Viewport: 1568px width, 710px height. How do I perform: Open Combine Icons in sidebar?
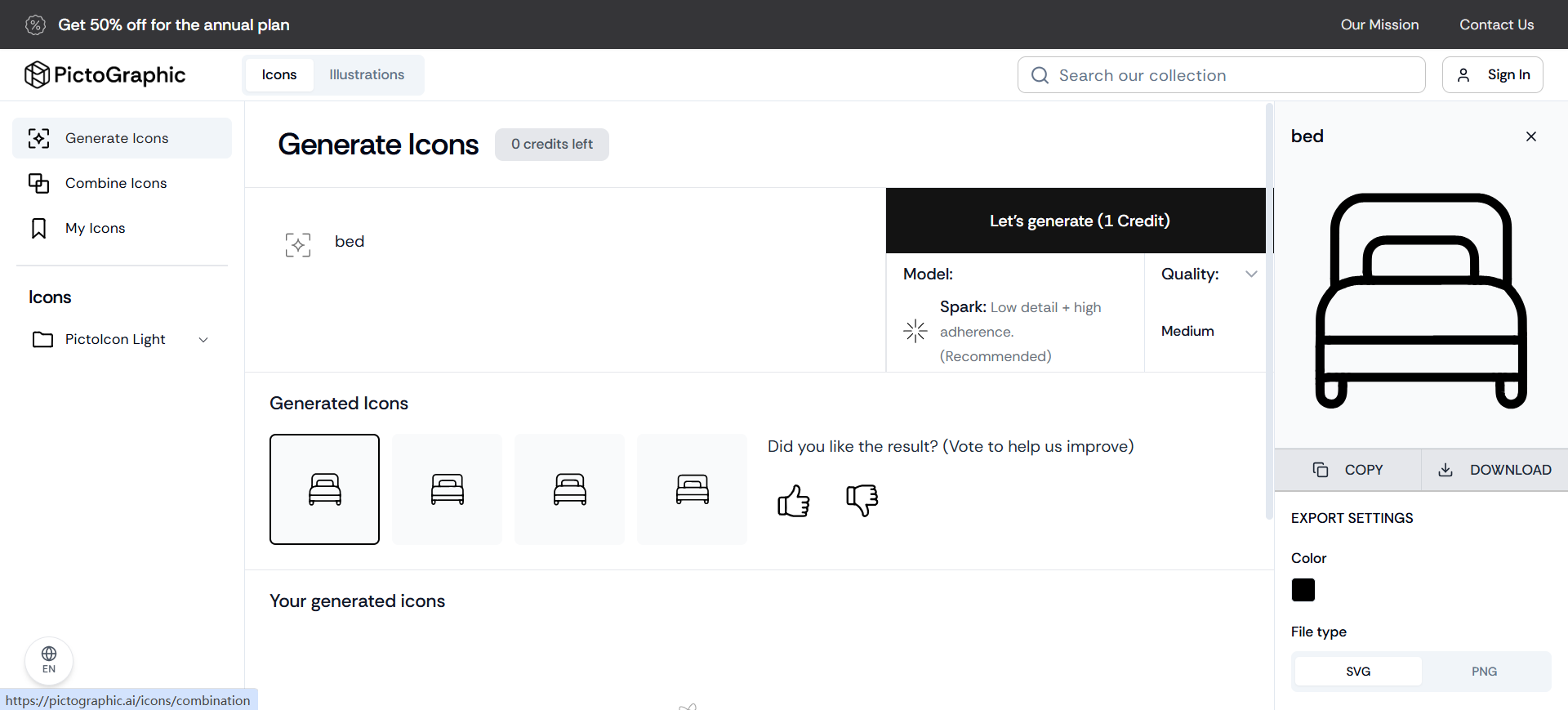pos(122,183)
